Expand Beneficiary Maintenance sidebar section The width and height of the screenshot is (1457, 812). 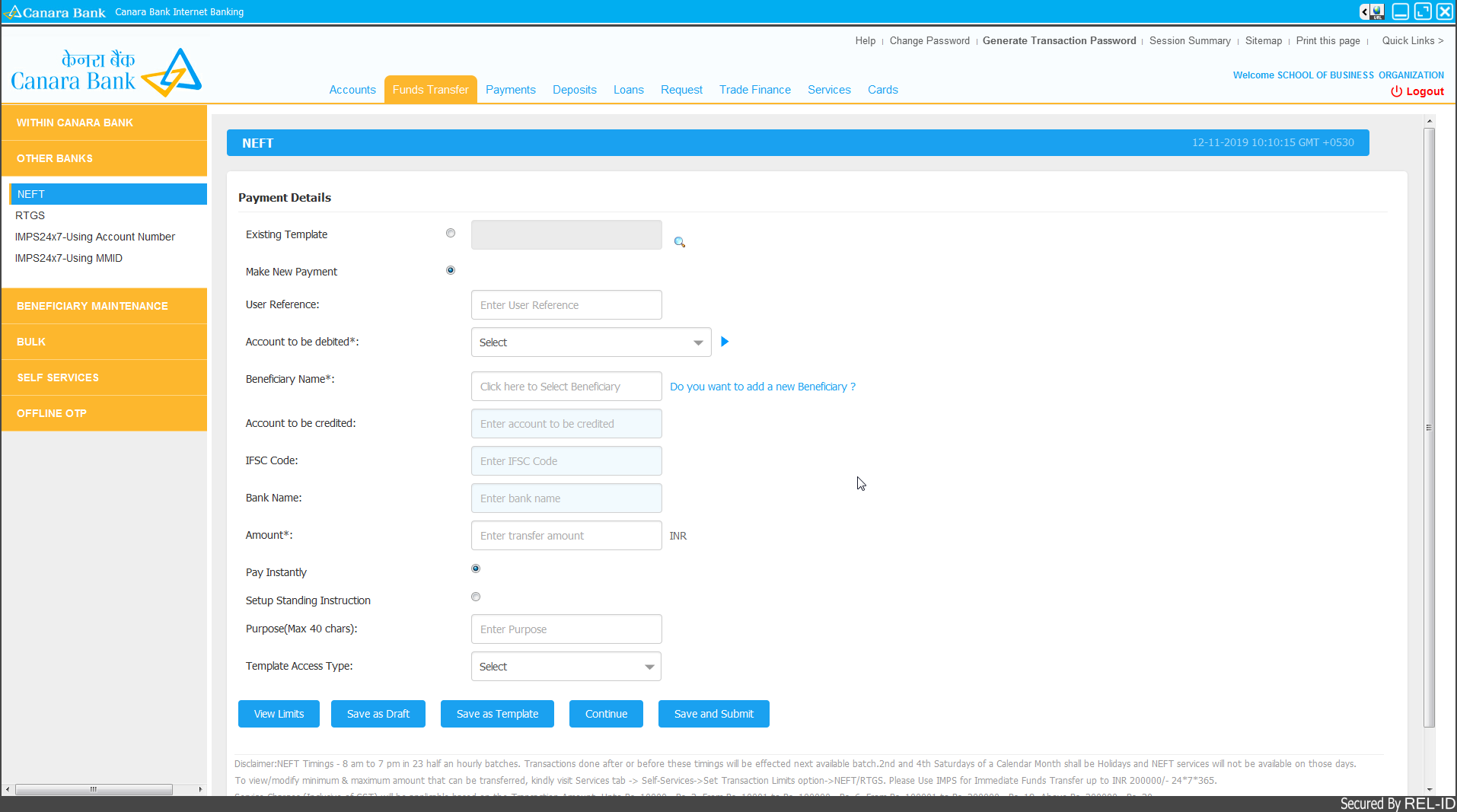tap(104, 306)
